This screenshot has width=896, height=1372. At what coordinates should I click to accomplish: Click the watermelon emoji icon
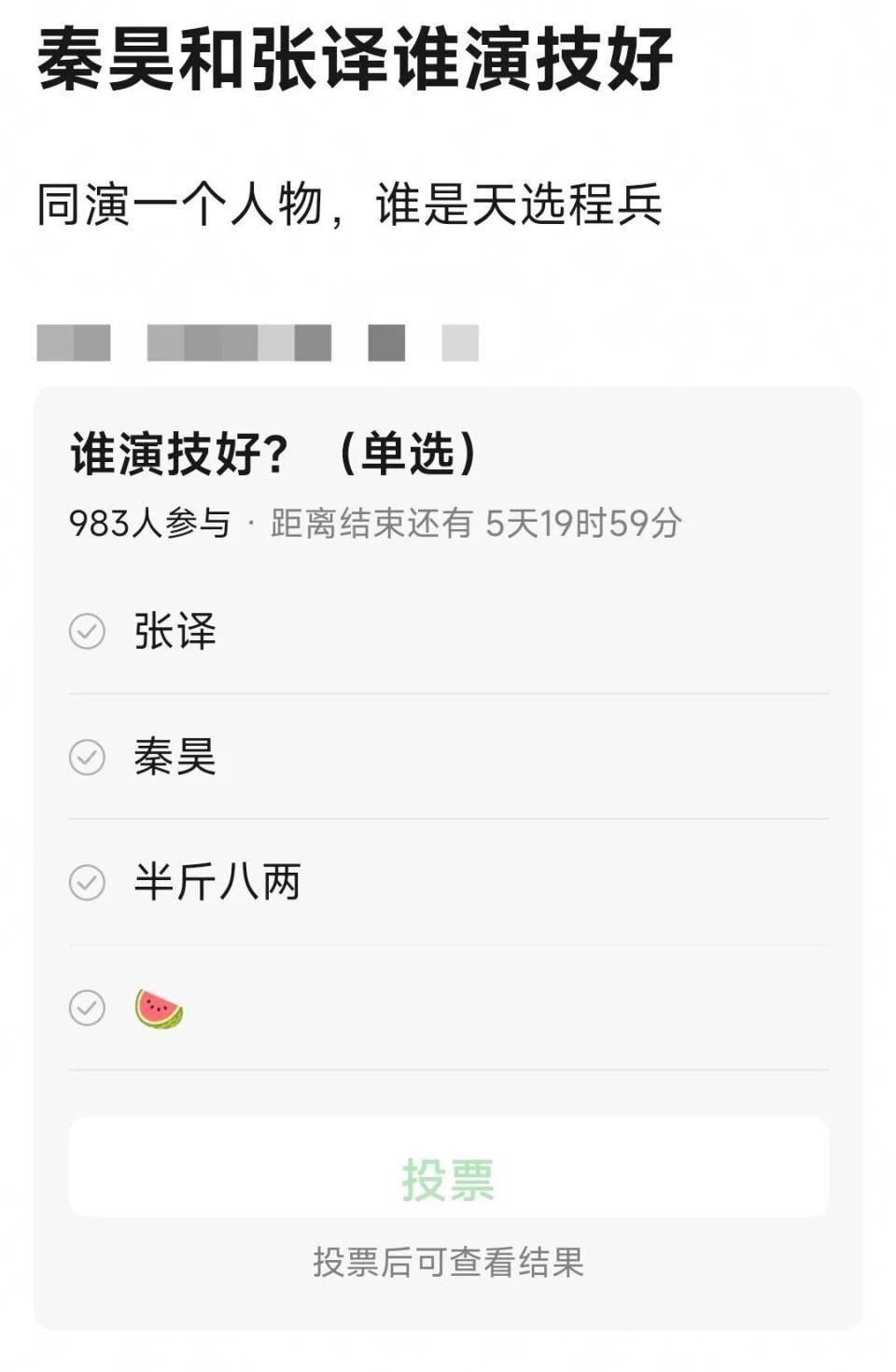[159, 1009]
